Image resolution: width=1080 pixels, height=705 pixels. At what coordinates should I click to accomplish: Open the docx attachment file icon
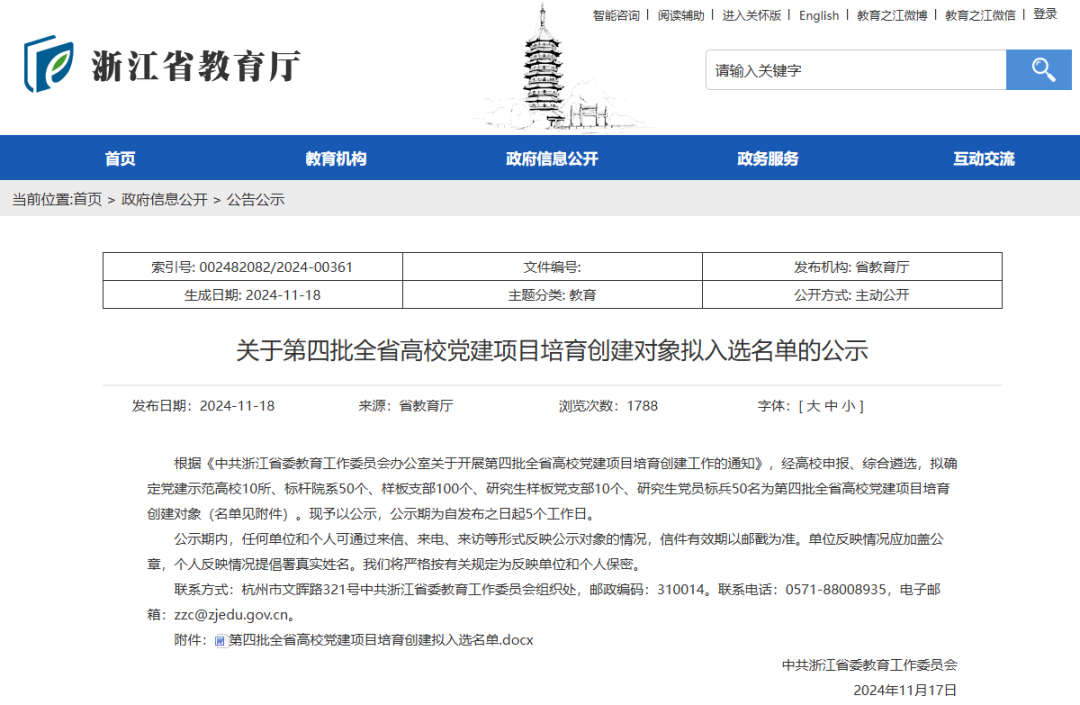pyautogui.click(x=220, y=640)
